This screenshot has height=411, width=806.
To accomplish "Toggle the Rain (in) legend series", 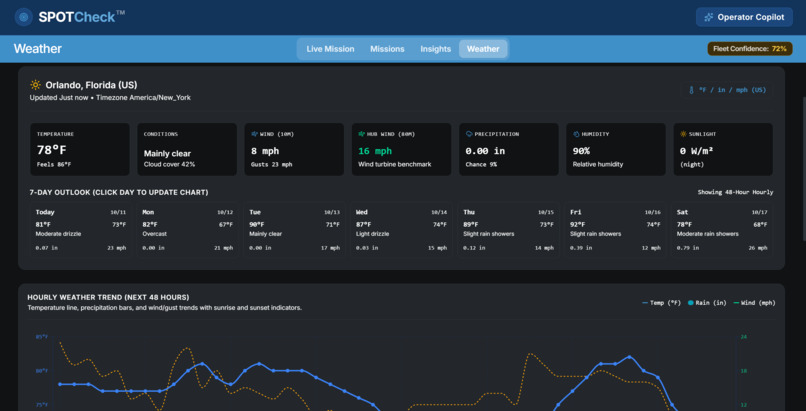I will (x=707, y=303).
